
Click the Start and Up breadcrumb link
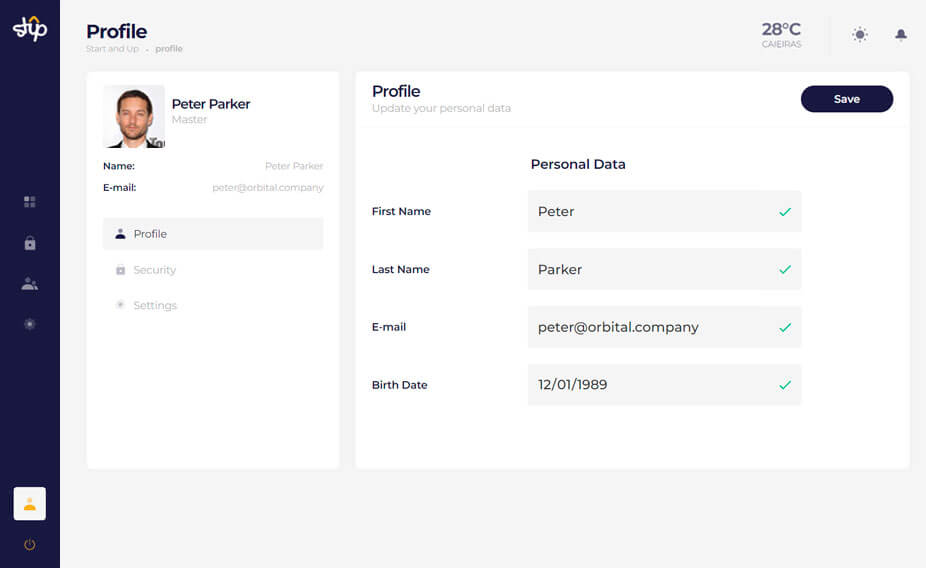[x=112, y=49]
